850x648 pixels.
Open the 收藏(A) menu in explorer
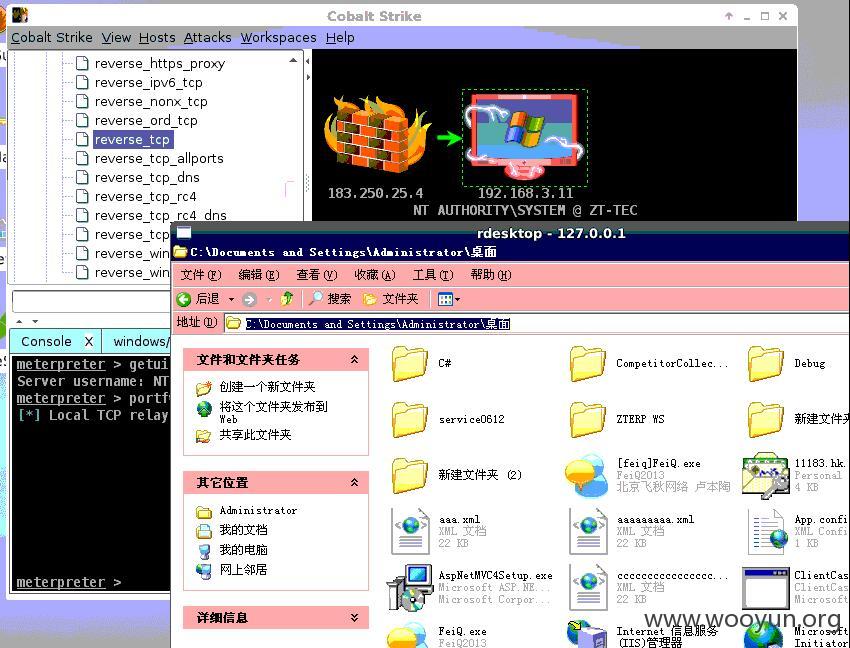coord(375,275)
